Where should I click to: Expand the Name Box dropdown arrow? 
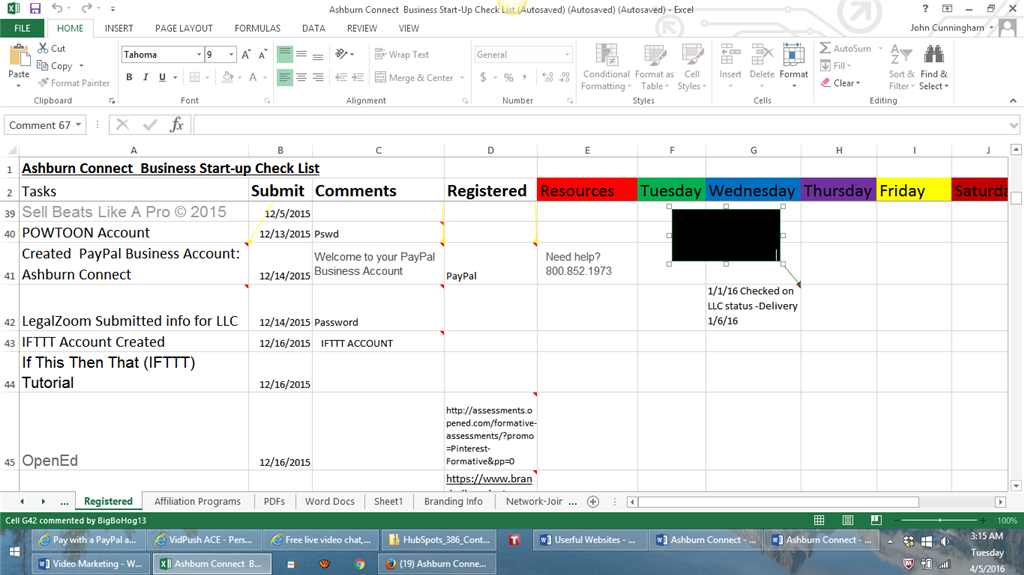click(78, 125)
